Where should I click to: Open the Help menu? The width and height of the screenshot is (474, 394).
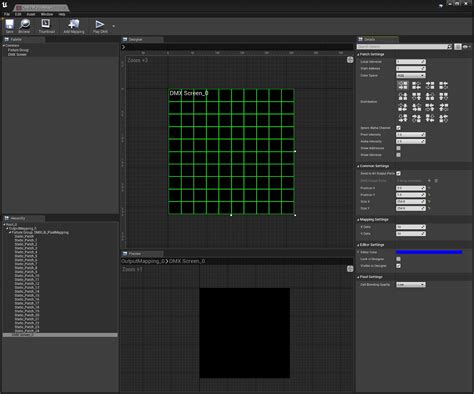[x=62, y=14]
